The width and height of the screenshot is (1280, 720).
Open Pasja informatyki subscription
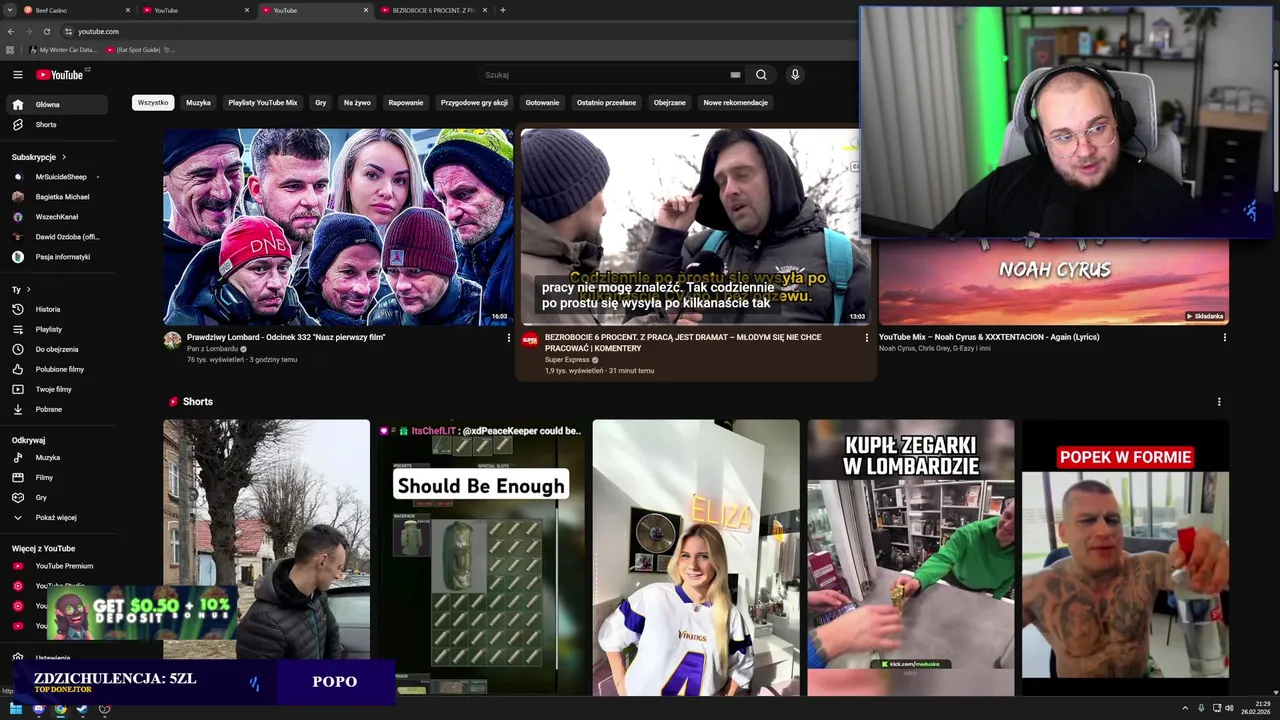(x=59, y=257)
